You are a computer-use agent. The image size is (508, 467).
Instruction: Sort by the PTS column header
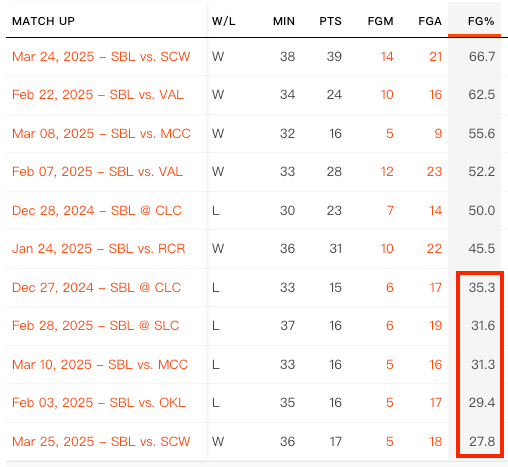coord(330,21)
